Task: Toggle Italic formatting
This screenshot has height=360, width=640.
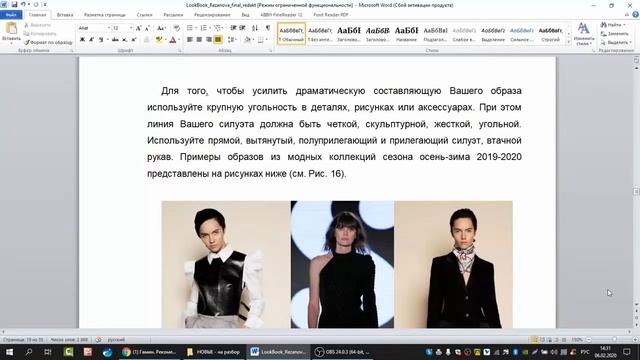Action: pyautogui.click(x=91, y=40)
